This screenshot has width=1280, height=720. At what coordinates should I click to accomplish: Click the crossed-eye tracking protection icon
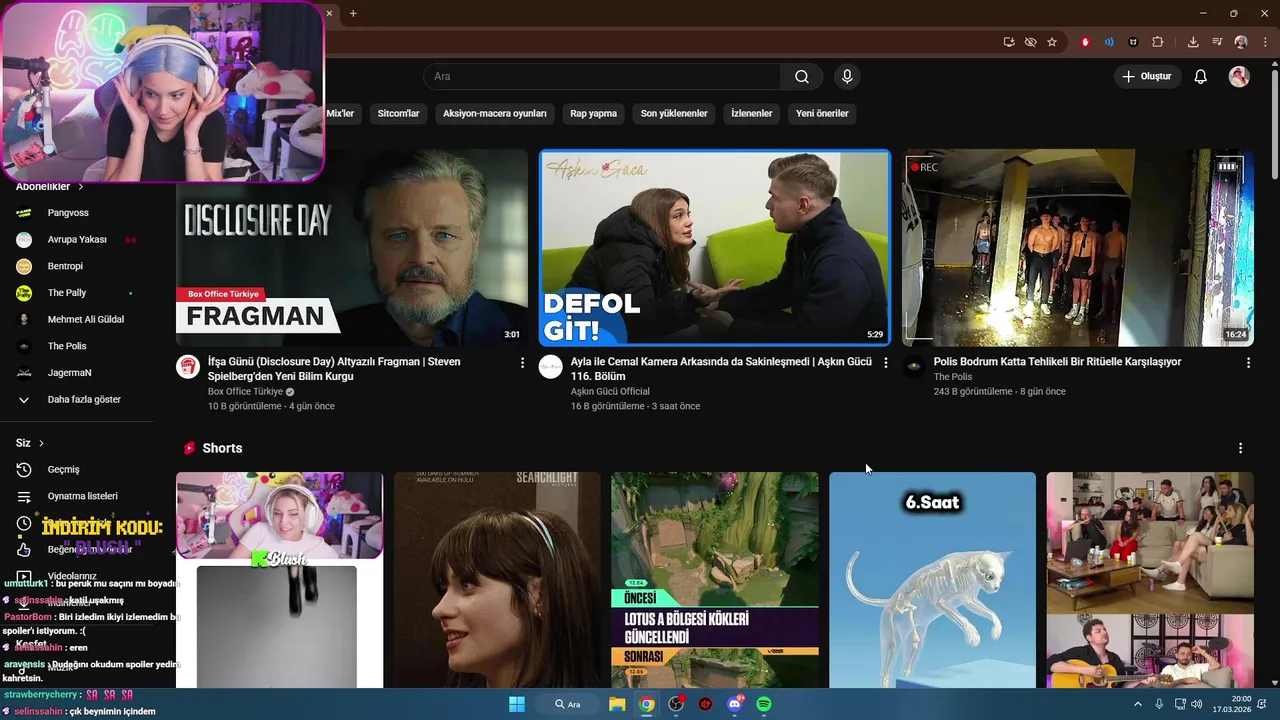1030,42
